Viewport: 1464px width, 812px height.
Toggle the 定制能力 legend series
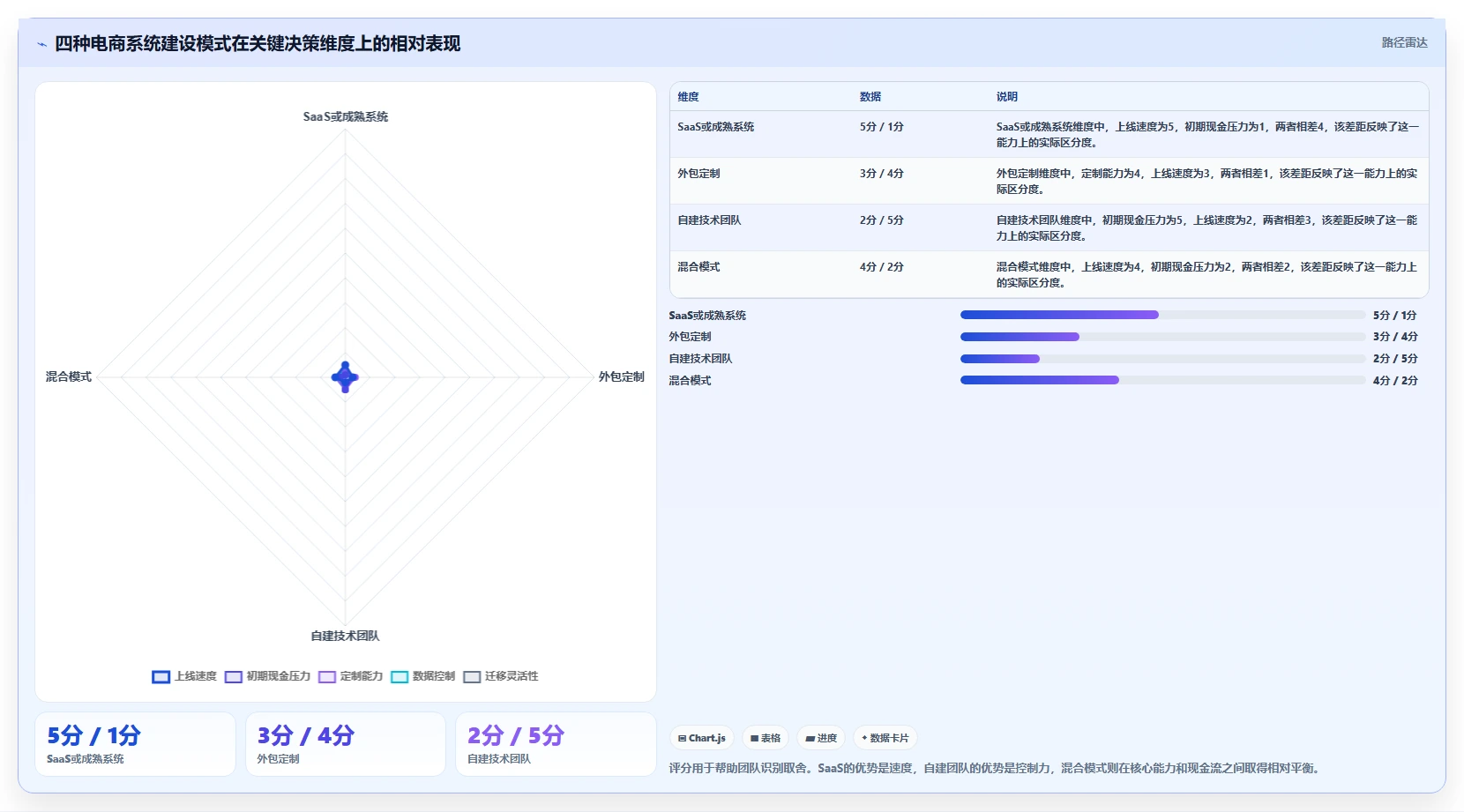[x=350, y=676]
